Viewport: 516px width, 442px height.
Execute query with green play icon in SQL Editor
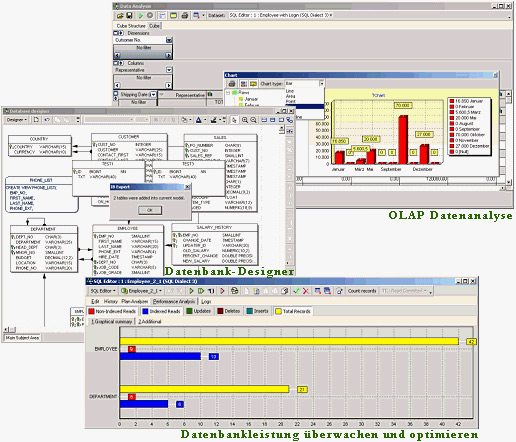(191, 291)
